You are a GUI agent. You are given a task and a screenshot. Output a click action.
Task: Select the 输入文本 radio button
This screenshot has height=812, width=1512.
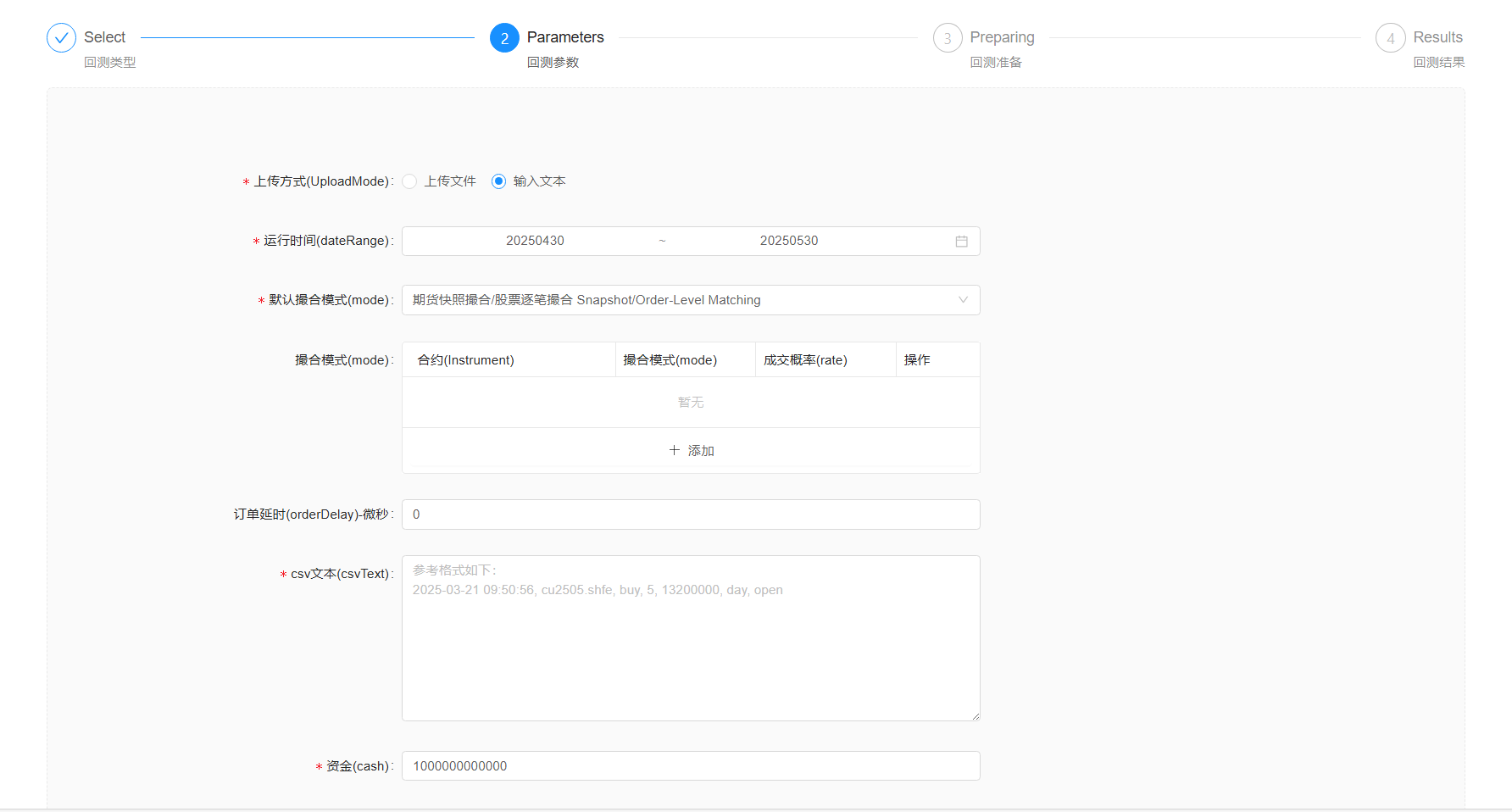[499, 181]
